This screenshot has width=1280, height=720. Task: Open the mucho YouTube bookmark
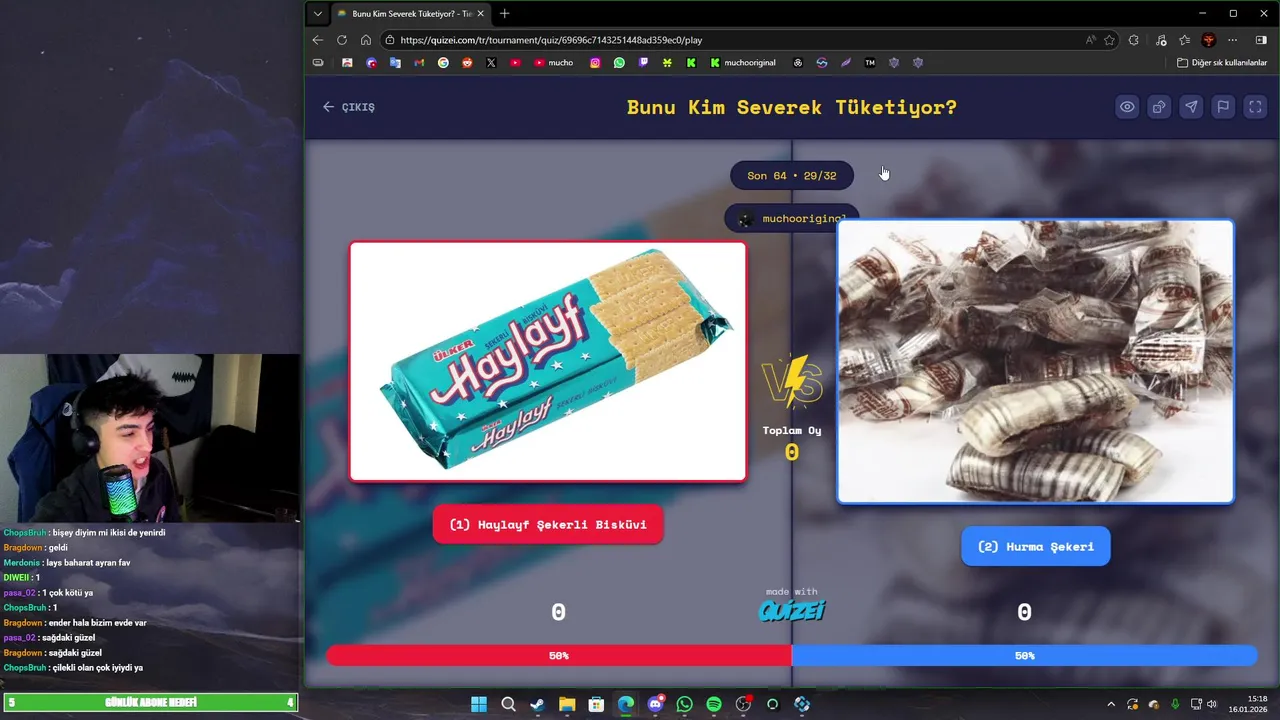tap(554, 62)
